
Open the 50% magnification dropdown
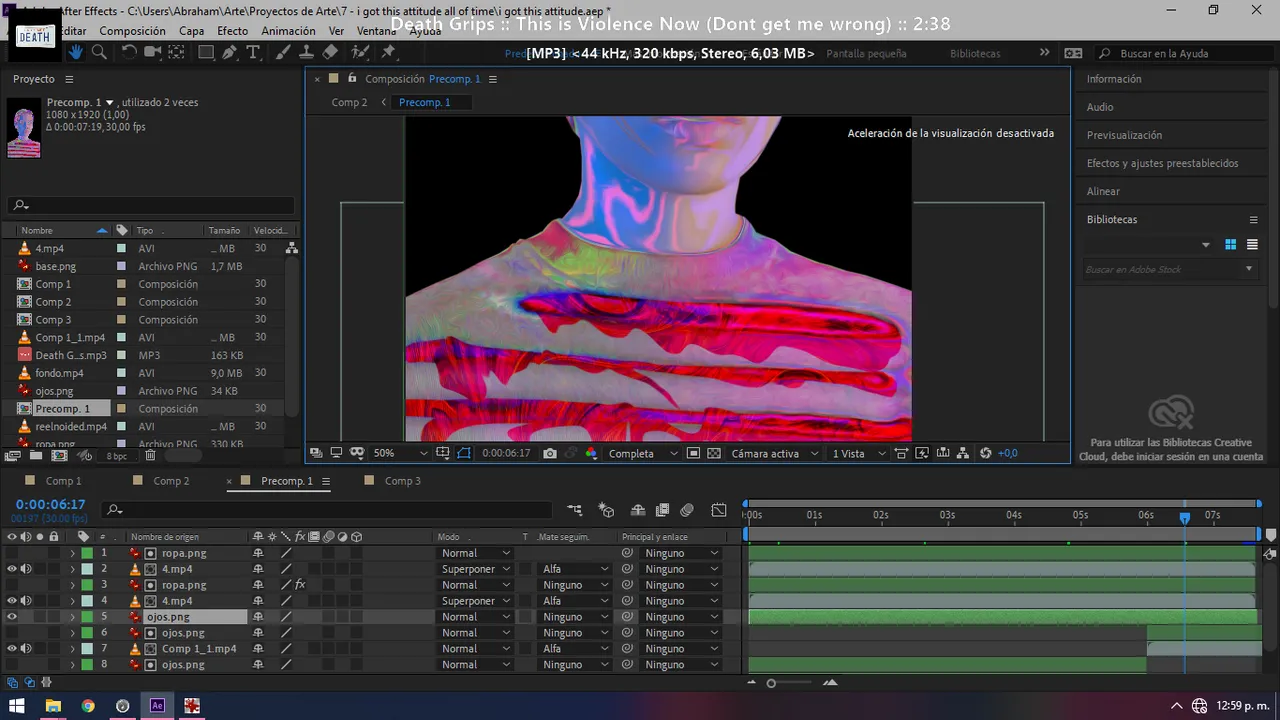(400, 453)
